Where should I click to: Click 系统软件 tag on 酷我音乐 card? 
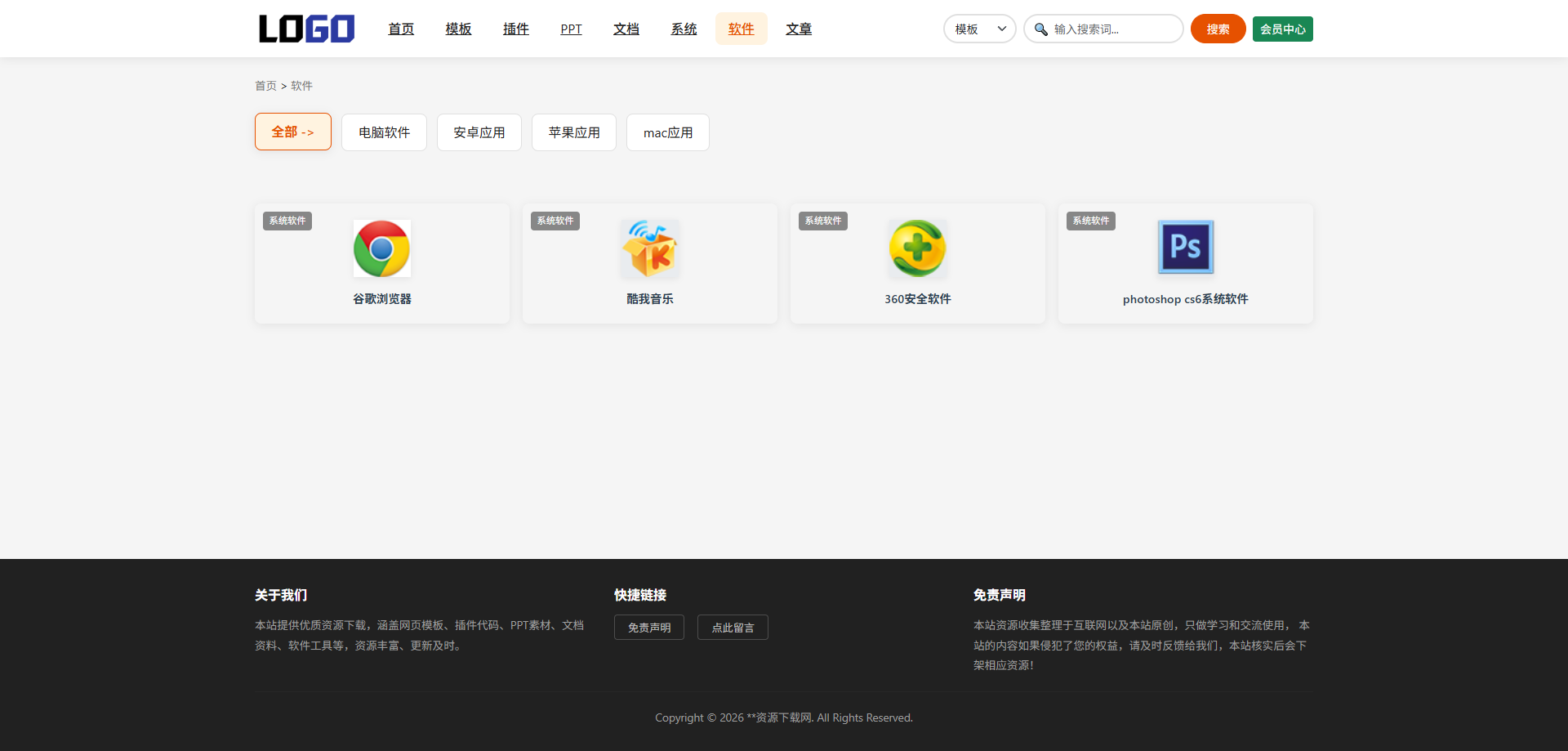(555, 221)
